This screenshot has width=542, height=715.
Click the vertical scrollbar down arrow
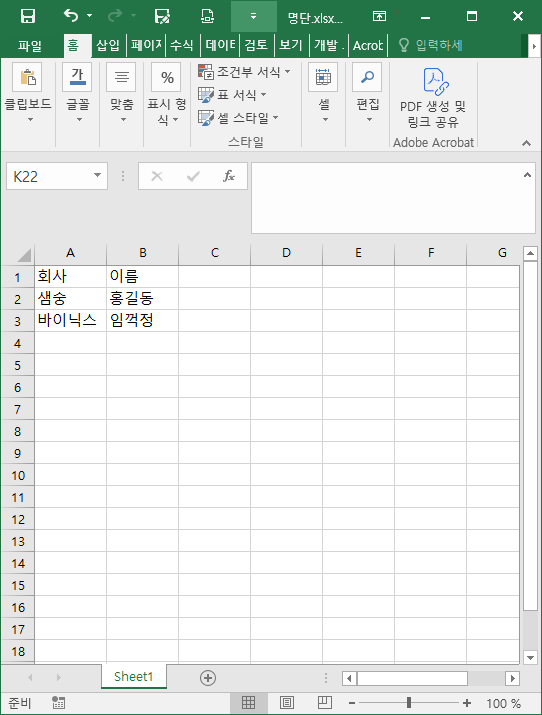pos(530,658)
